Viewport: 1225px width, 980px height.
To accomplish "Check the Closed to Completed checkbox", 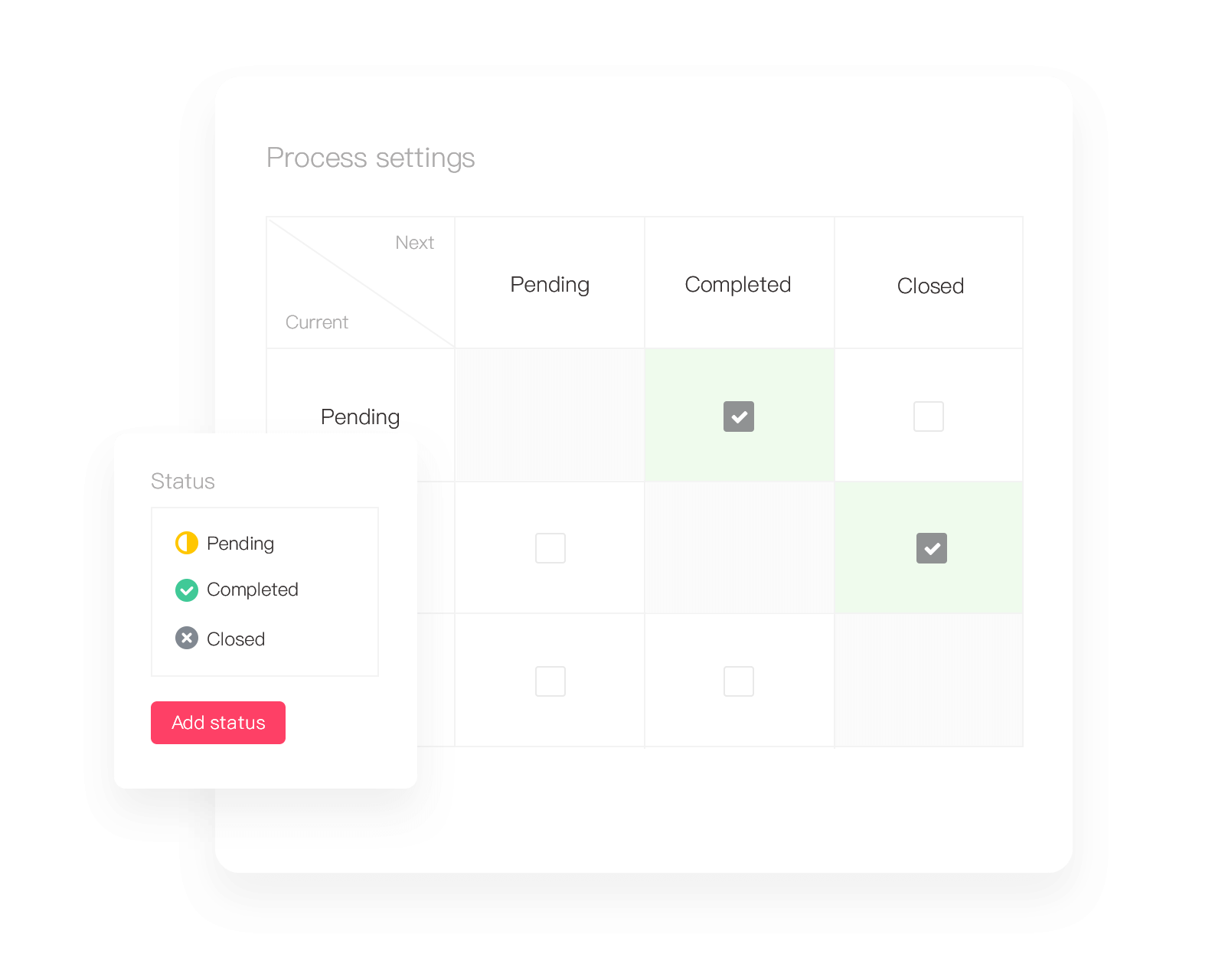I will click(x=739, y=681).
